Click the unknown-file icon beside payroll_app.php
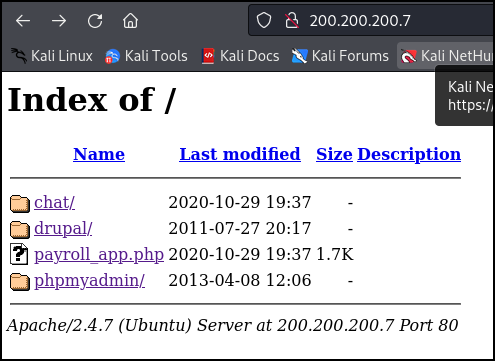 click(19, 254)
